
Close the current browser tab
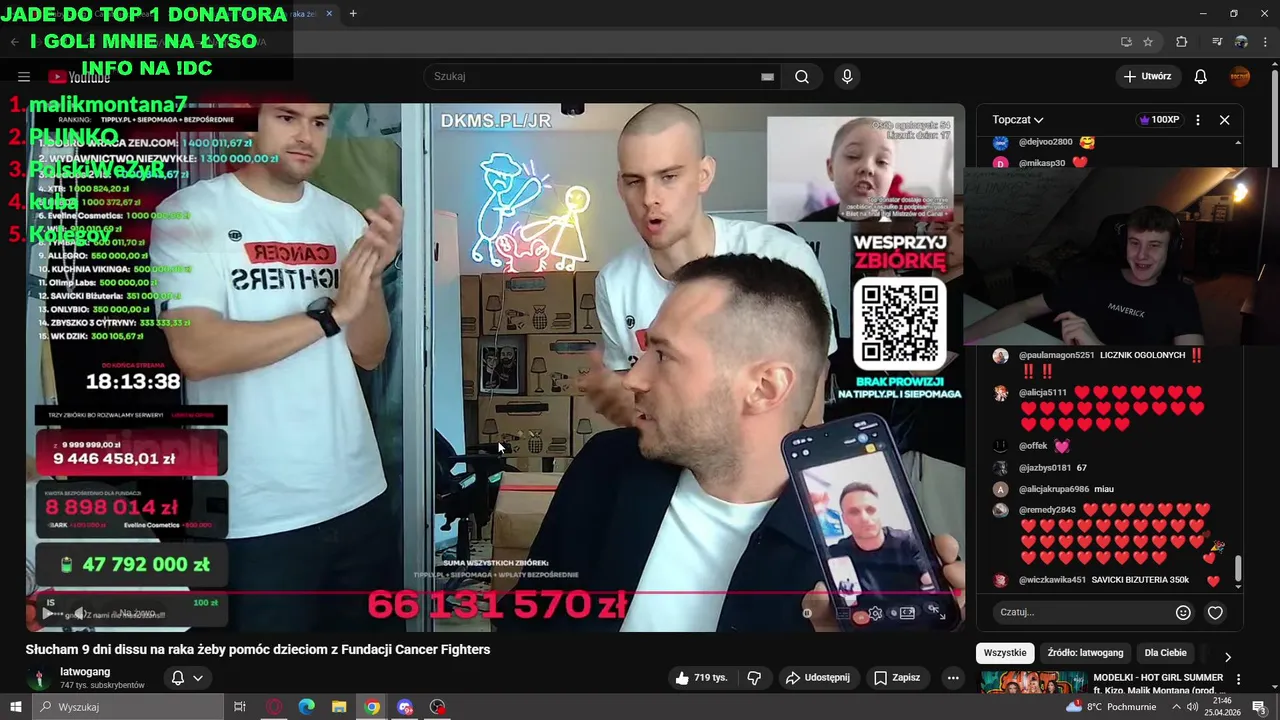[x=329, y=13]
